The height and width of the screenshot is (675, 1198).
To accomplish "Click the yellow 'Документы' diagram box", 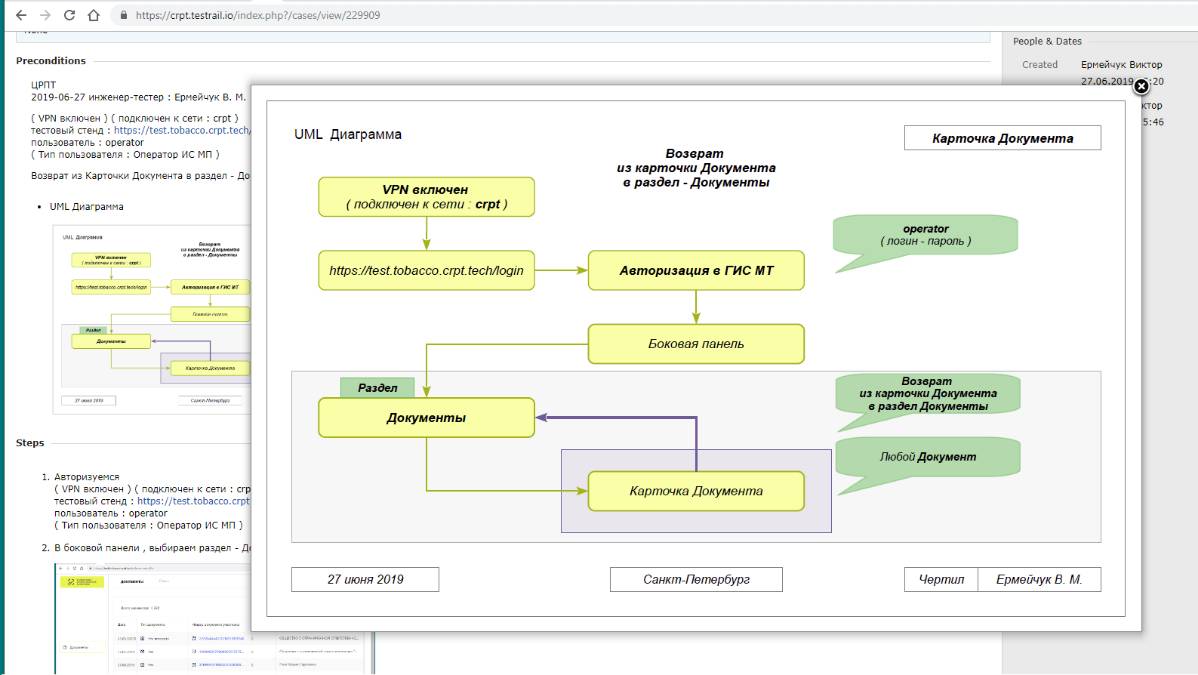I will (x=426, y=418).
